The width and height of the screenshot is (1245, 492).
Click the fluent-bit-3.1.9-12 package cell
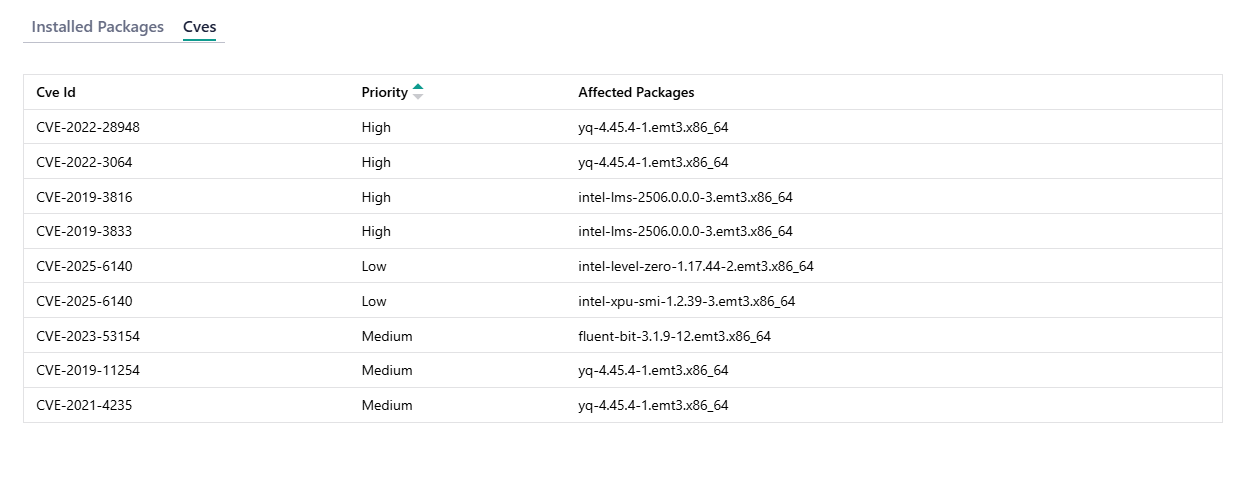674,336
